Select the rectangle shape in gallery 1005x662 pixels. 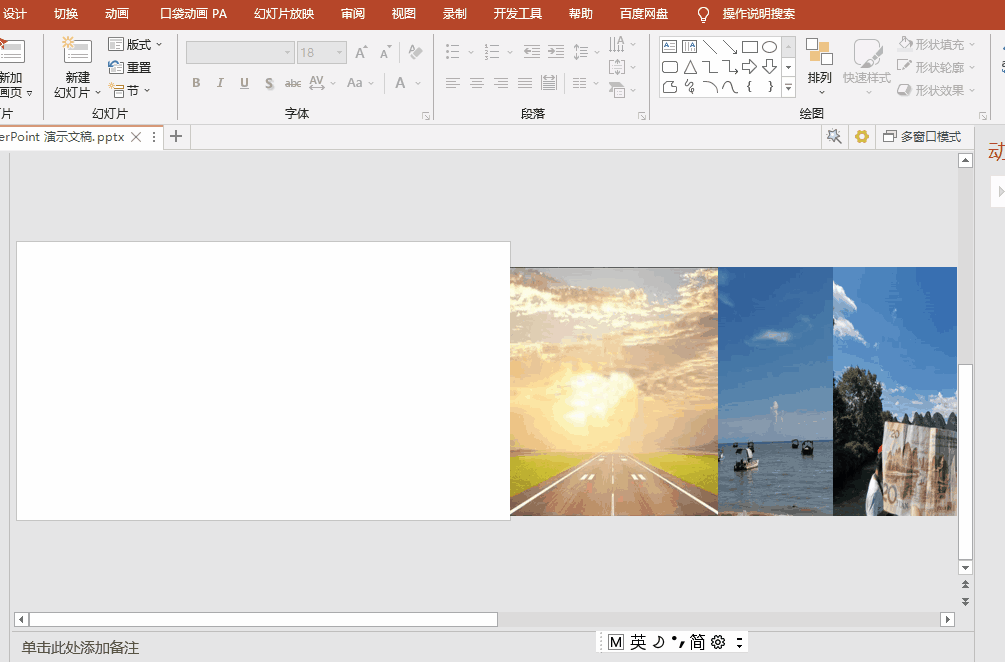click(749, 47)
